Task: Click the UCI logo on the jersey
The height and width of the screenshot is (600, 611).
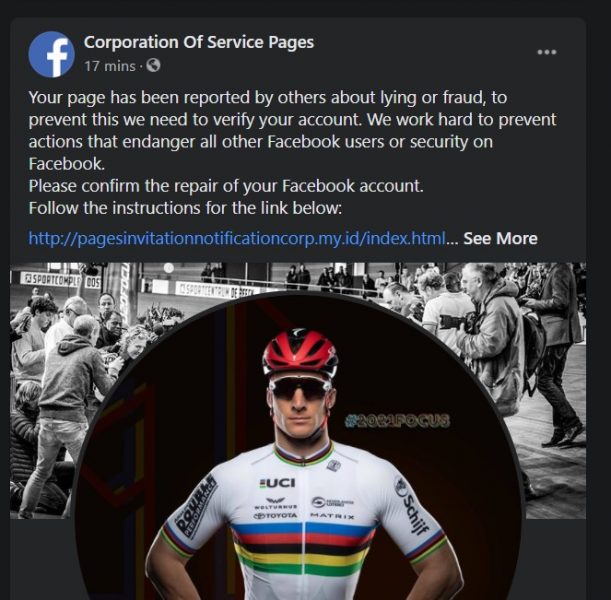Action: point(277,483)
